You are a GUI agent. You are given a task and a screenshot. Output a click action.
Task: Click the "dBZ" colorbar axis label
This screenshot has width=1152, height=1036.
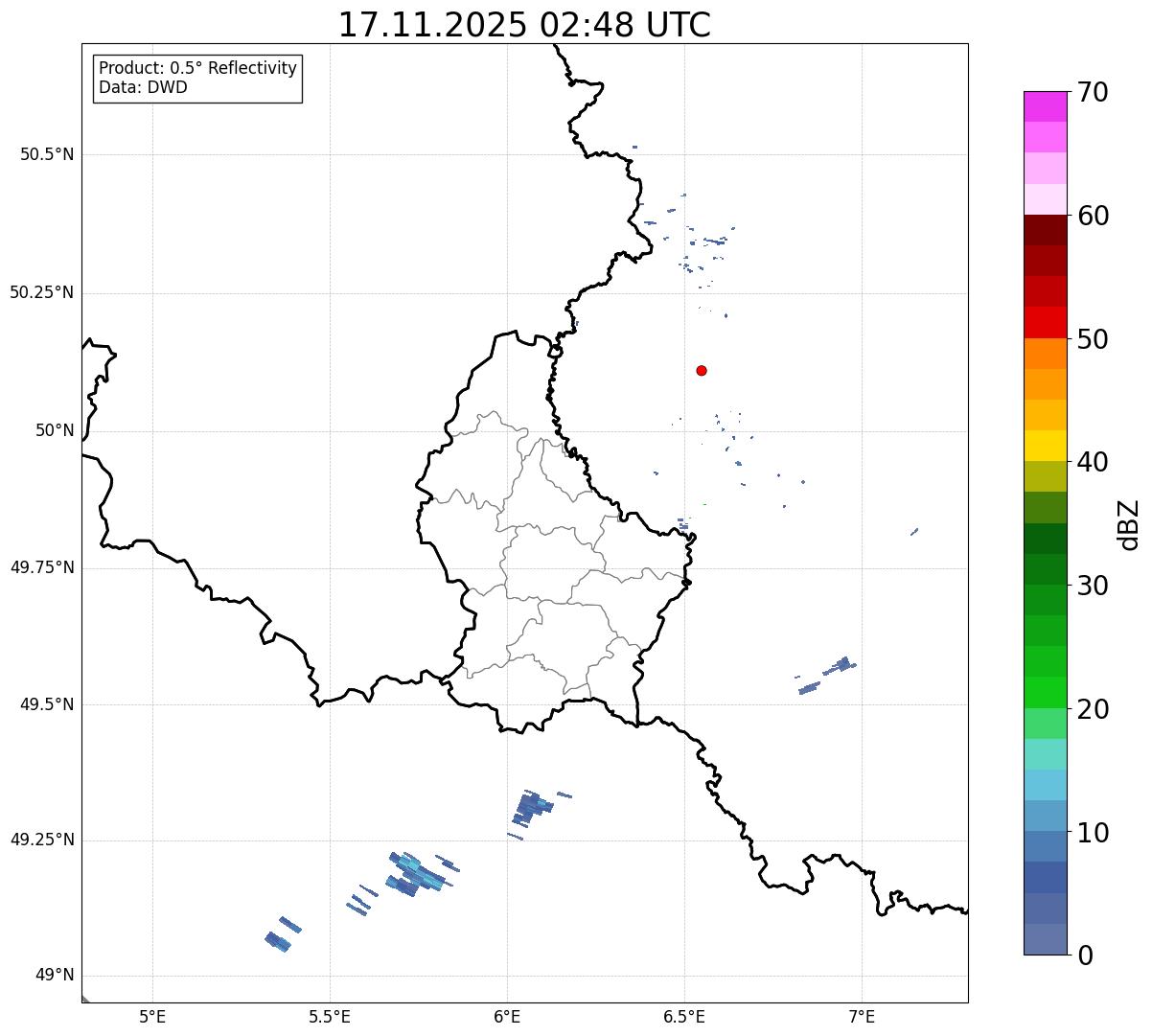pos(1130,524)
